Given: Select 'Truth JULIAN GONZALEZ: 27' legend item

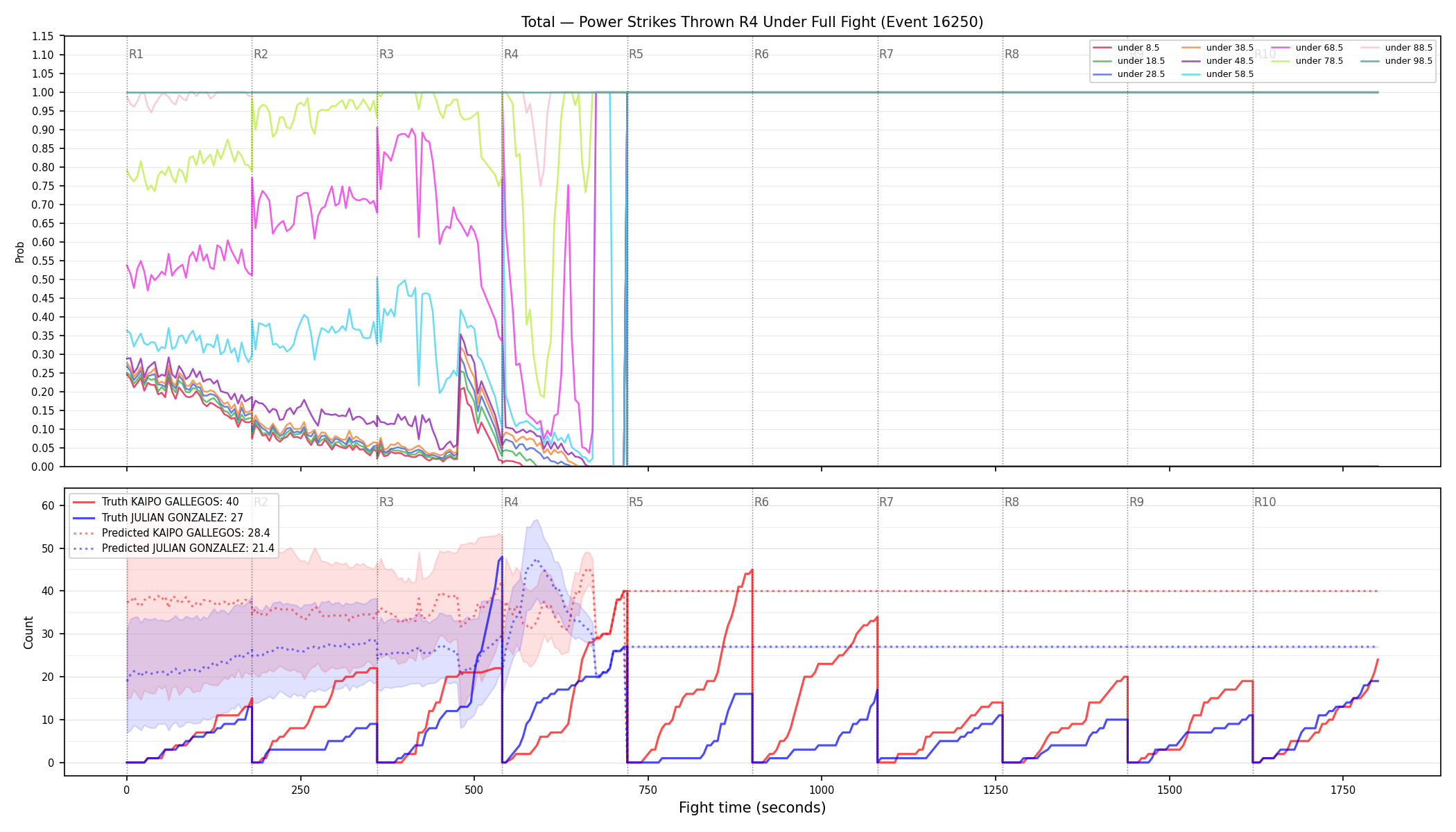Looking at the screenshot, I should (158, 517).
